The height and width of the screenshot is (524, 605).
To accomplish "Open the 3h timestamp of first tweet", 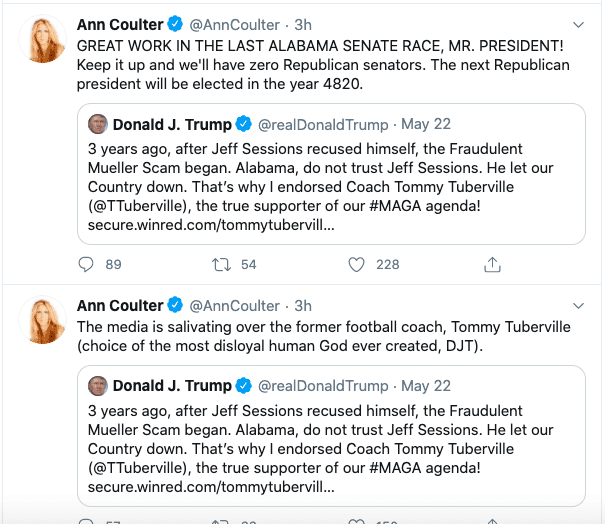I will pos(303,24).
